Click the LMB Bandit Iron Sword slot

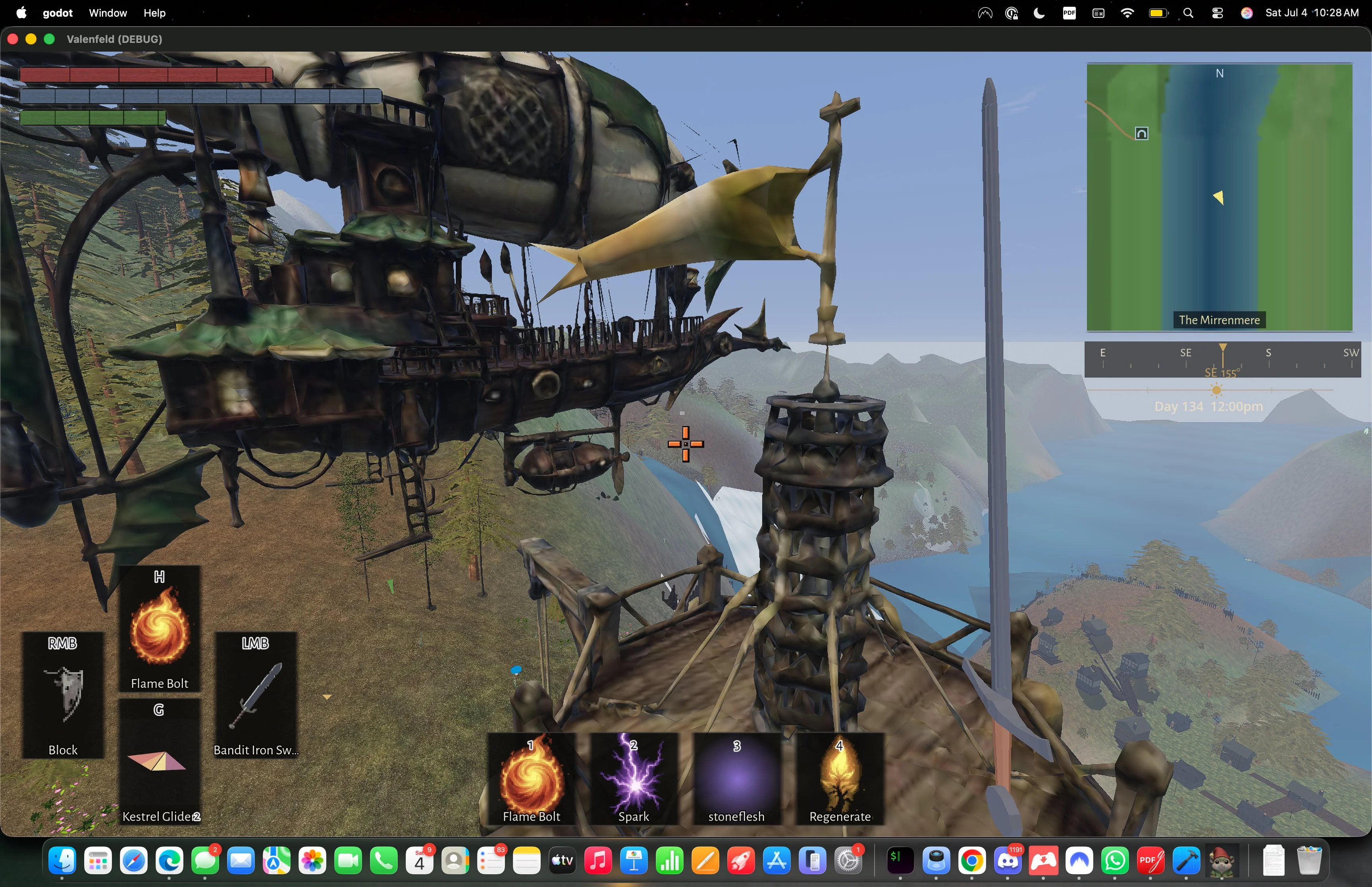256,695
